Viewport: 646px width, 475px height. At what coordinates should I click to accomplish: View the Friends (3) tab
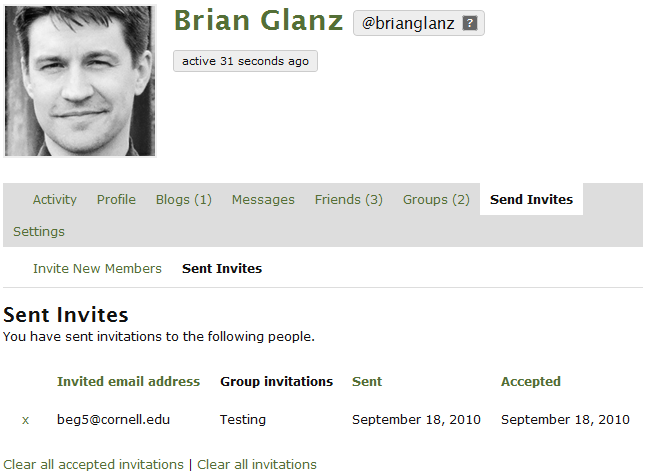pos(349,199)
